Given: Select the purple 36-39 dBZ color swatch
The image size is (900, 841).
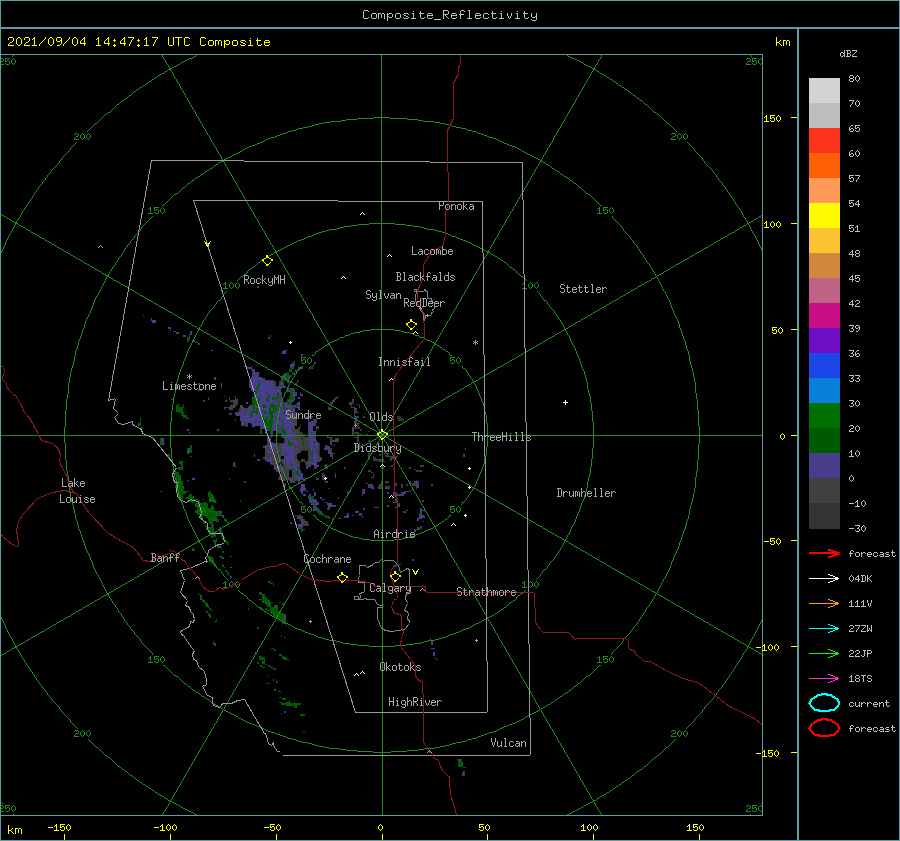Looking at the screenshot, I should pos(824,341).
